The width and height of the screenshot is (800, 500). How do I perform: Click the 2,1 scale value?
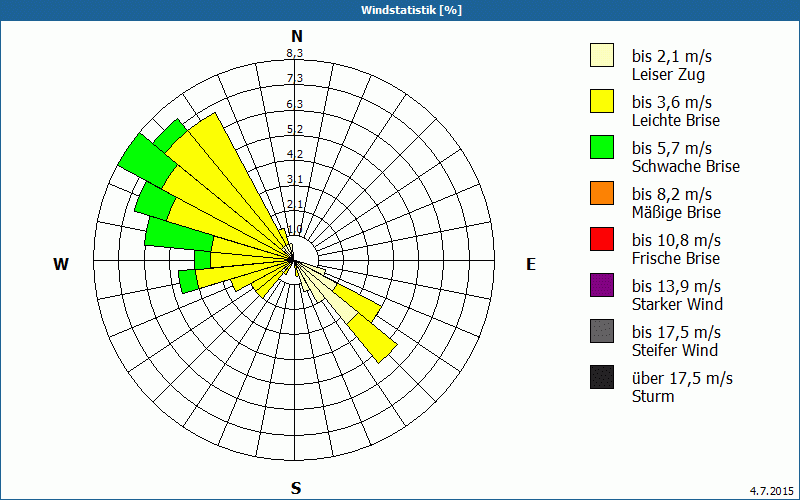[295, 205]
